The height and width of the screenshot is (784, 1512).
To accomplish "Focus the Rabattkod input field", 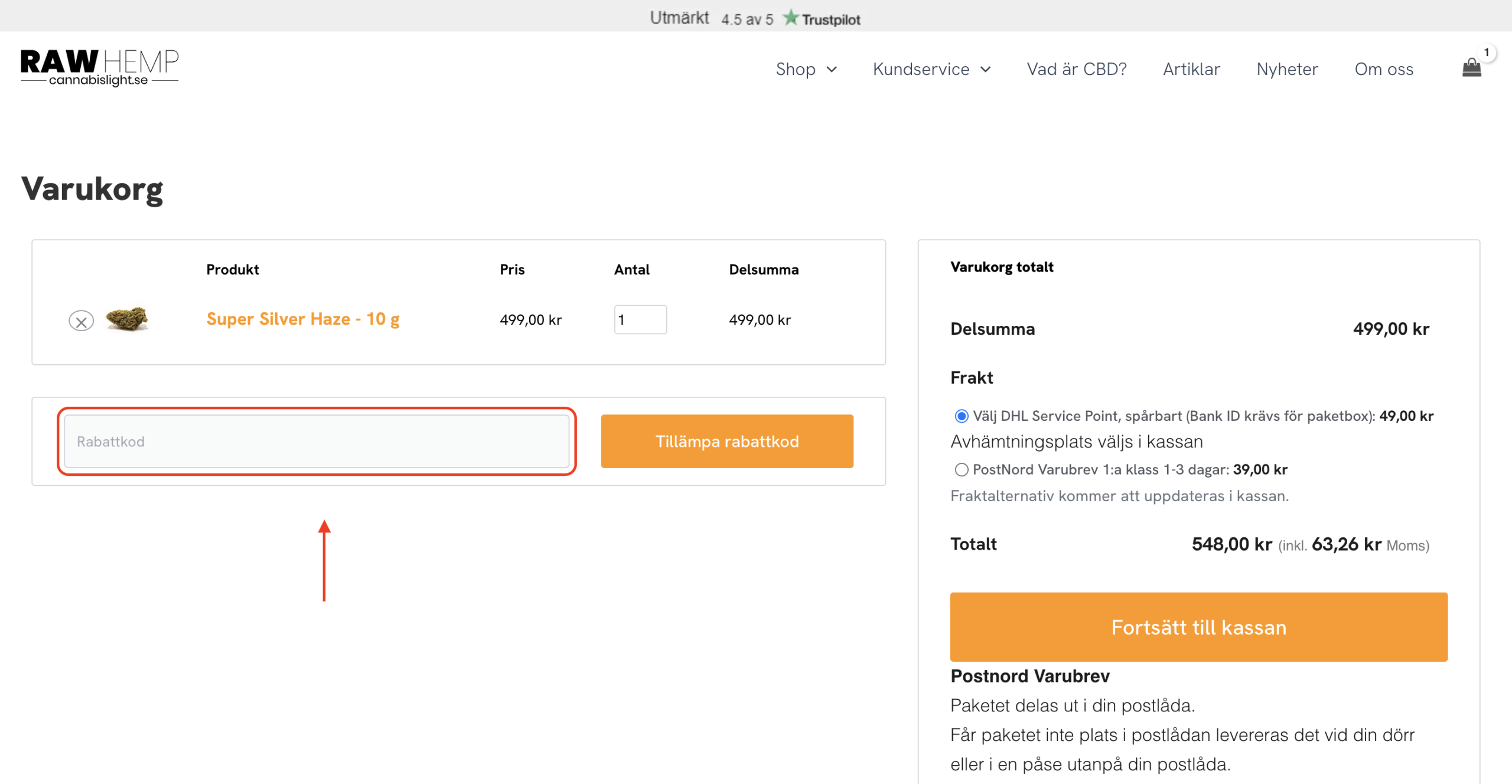I will pos(317,442).
